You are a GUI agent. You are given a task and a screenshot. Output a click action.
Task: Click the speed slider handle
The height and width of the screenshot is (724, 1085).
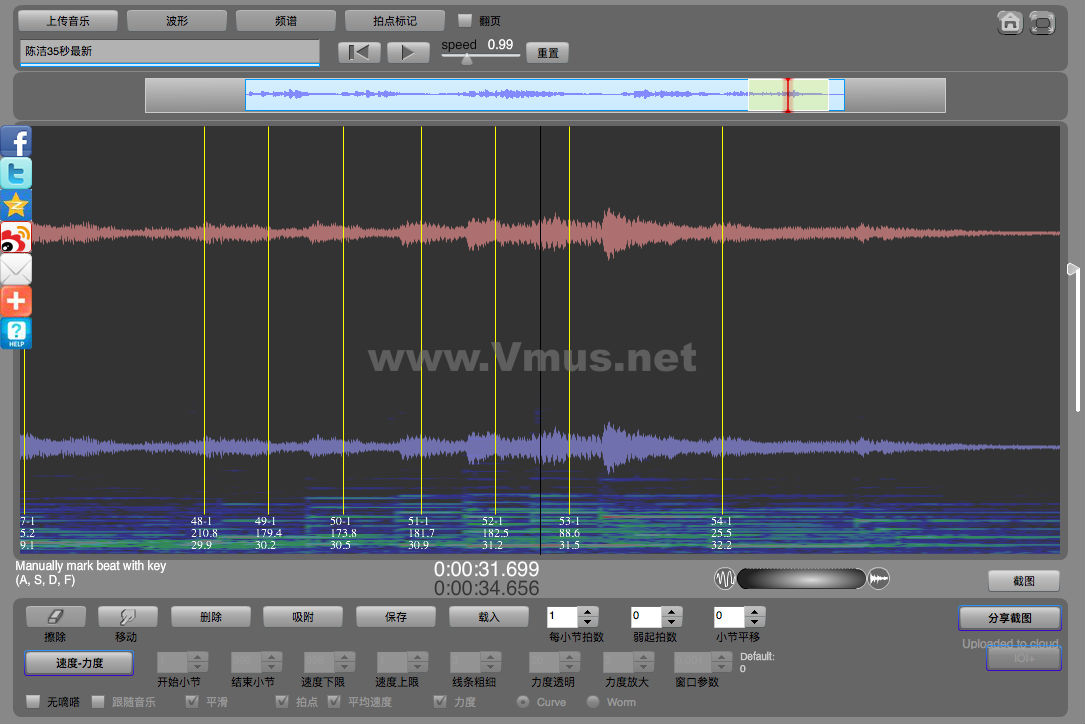tap(466, 59)
